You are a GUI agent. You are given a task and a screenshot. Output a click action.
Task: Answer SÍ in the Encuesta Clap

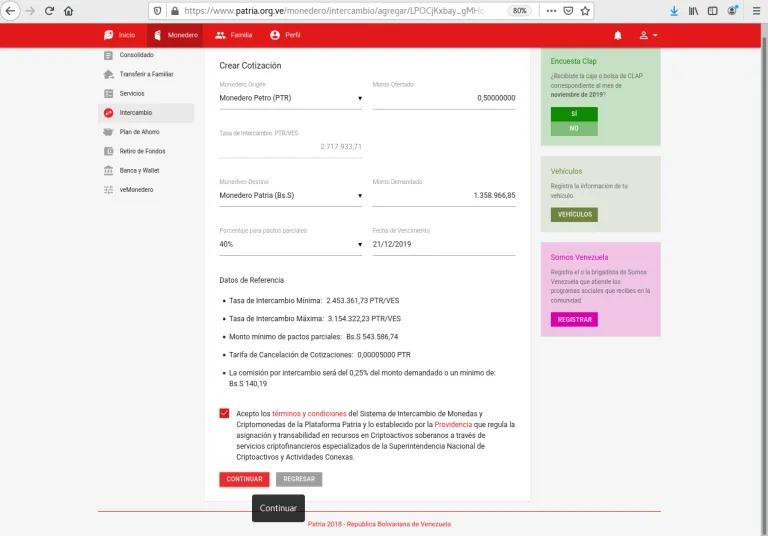(x=574, y=114)
